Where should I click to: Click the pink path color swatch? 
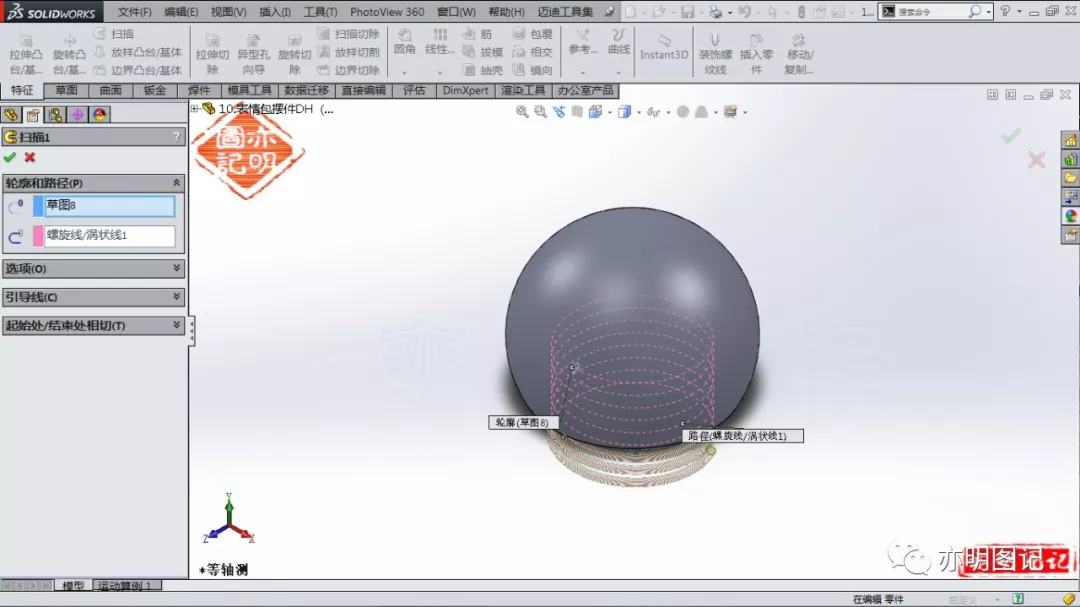(x=38, y=236)
